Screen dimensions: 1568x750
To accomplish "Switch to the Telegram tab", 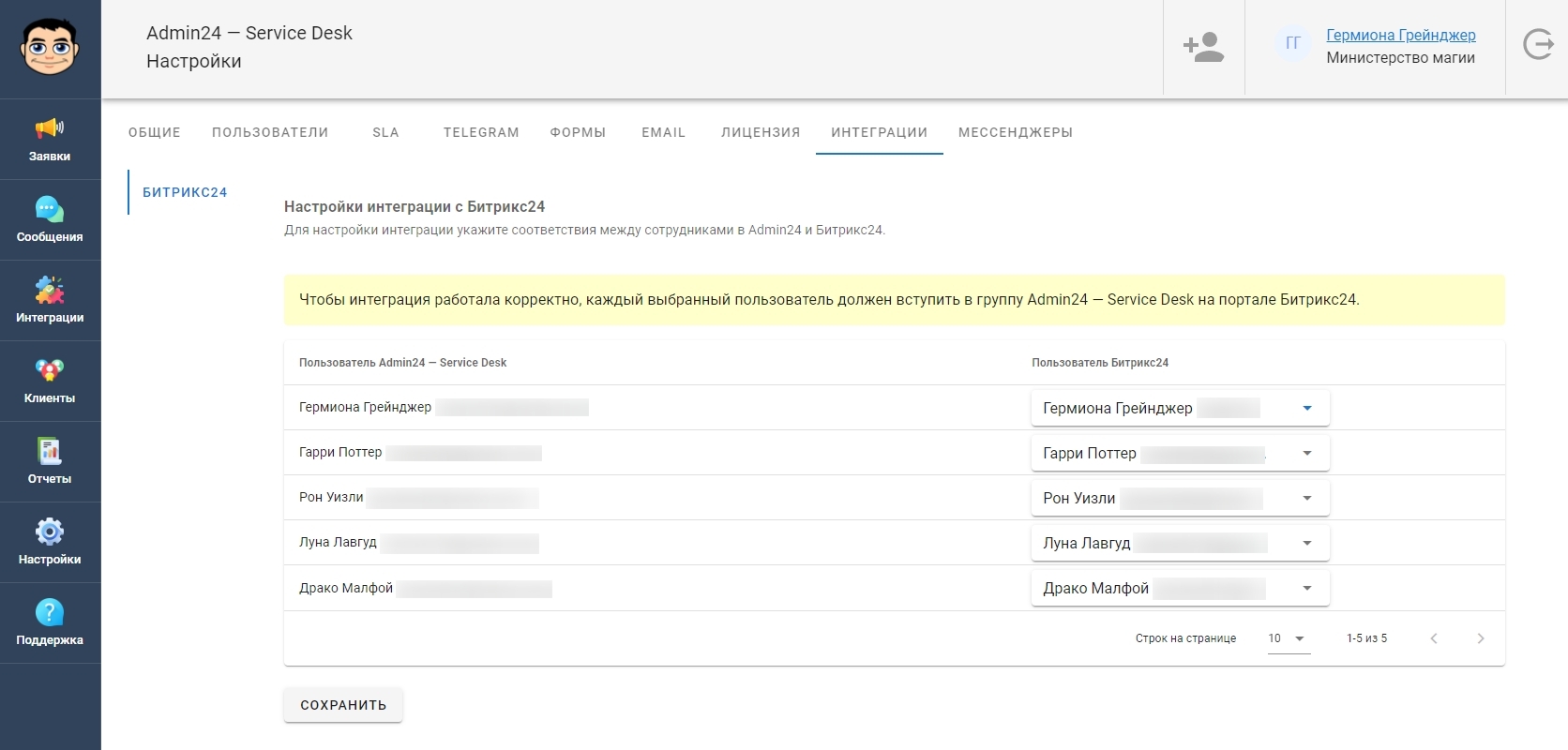I will (481, 132).
